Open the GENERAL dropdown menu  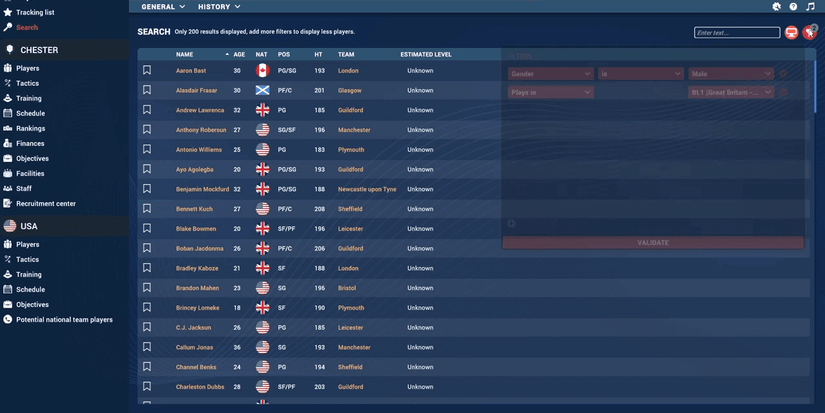[163, 6]
